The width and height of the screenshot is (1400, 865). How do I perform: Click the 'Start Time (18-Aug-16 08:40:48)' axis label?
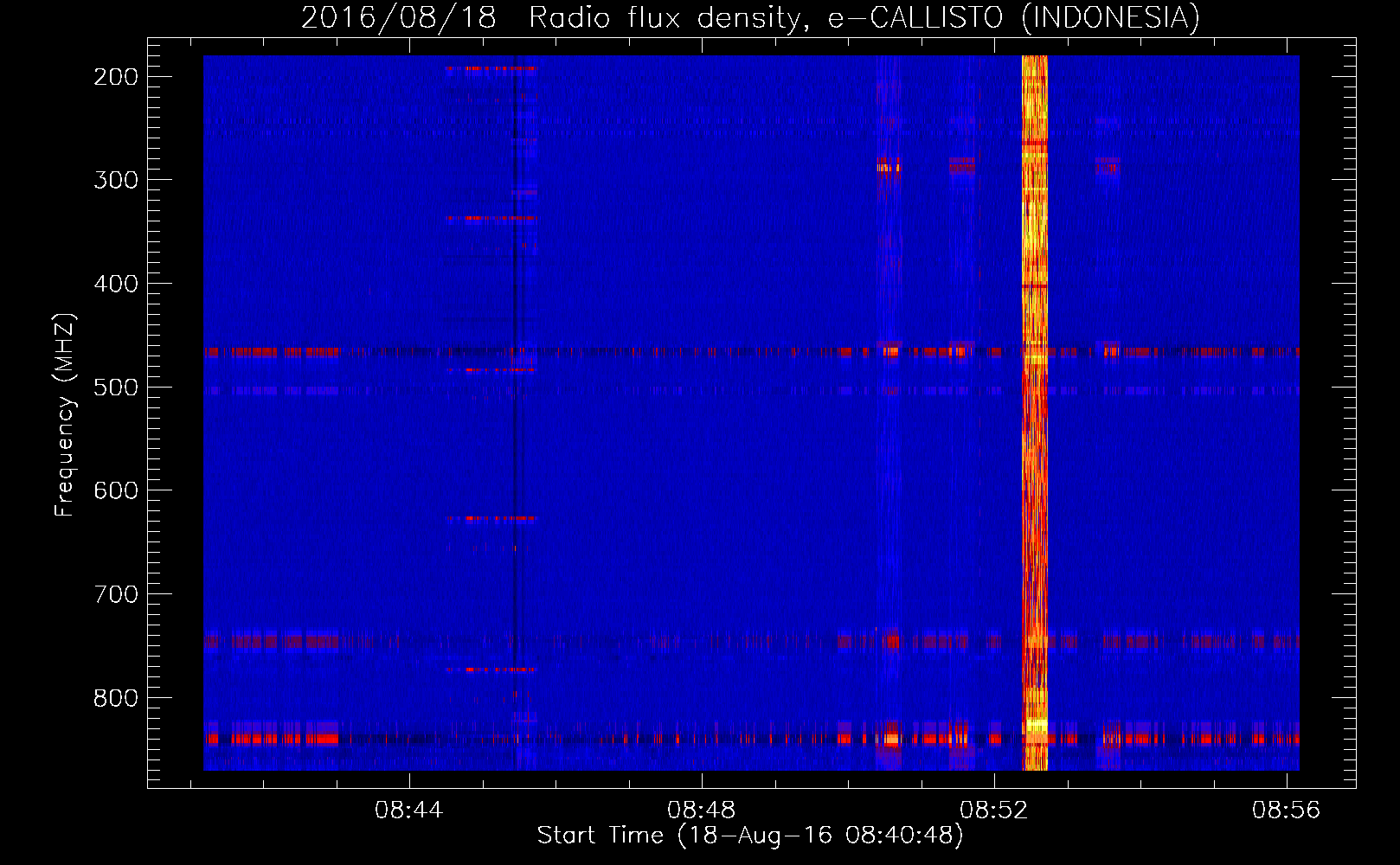[x=750, y=836]
